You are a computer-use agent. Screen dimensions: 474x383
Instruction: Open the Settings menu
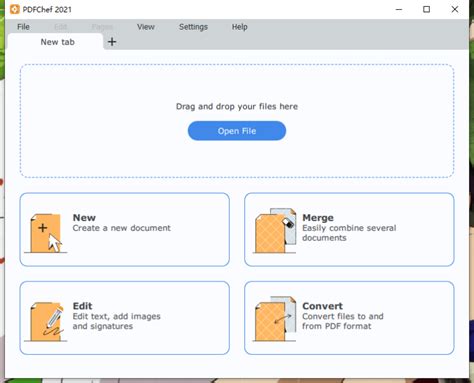[193, 27]
